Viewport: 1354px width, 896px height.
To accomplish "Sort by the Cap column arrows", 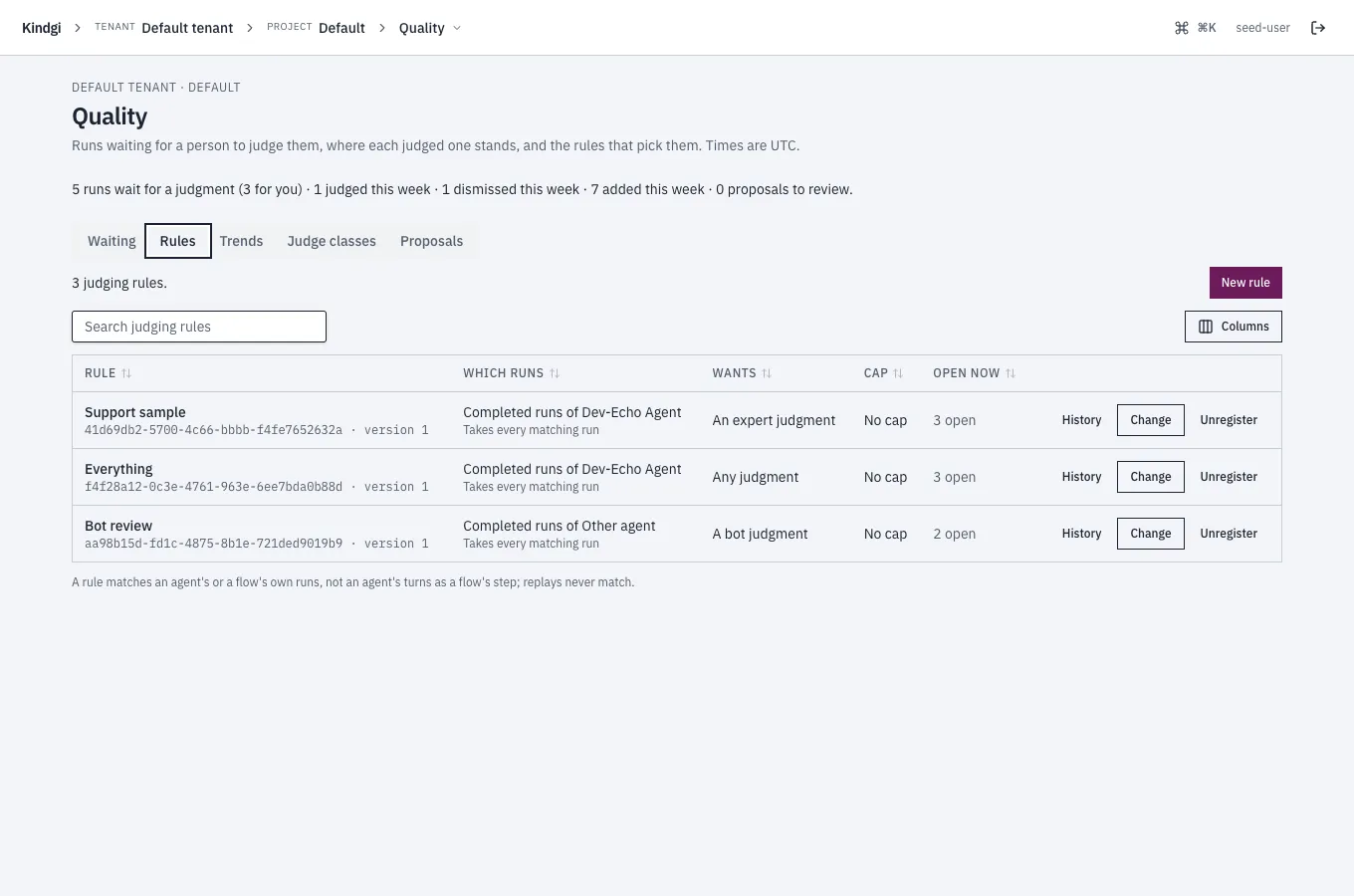I will 898,373.
